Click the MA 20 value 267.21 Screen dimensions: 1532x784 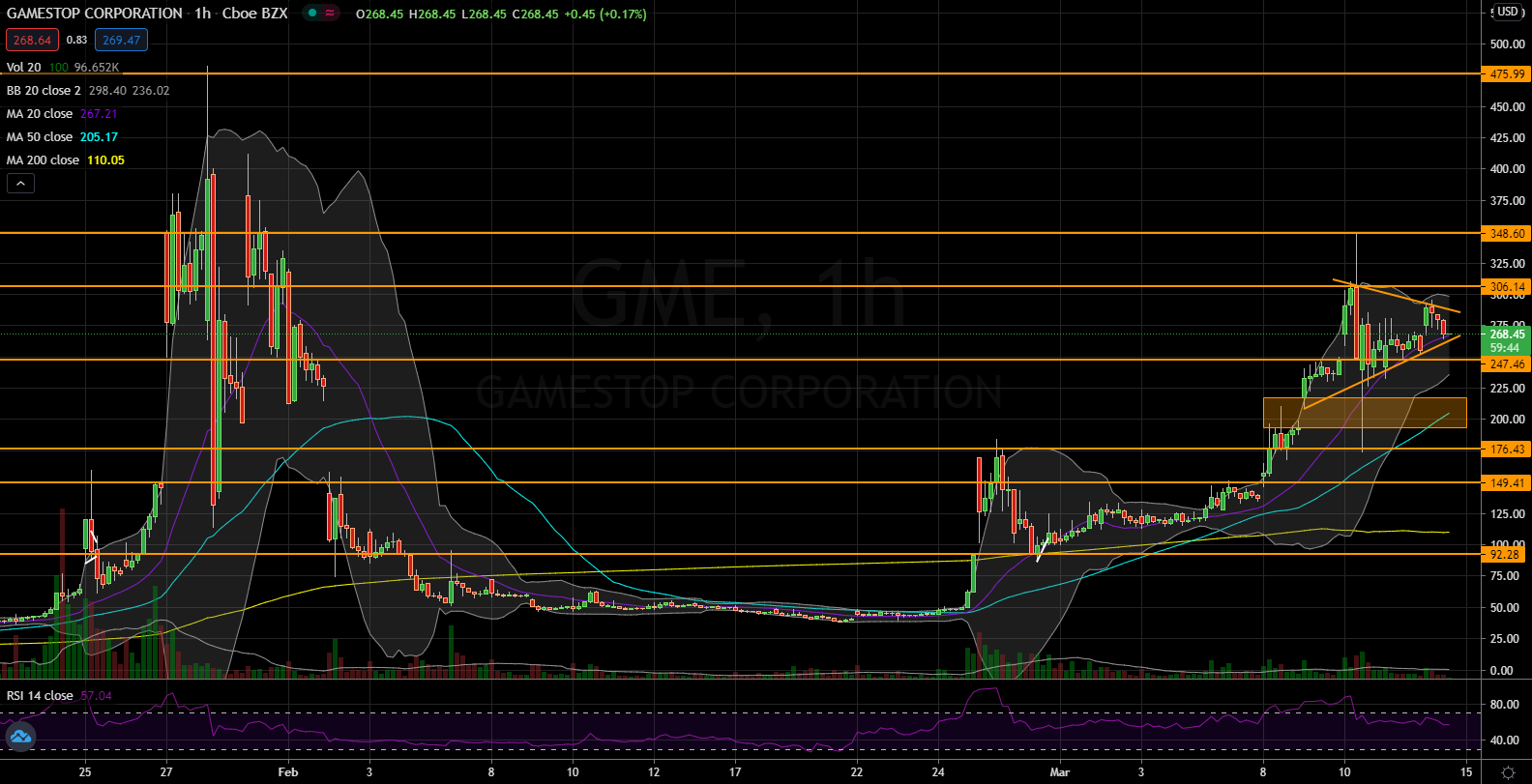point(99,114)
